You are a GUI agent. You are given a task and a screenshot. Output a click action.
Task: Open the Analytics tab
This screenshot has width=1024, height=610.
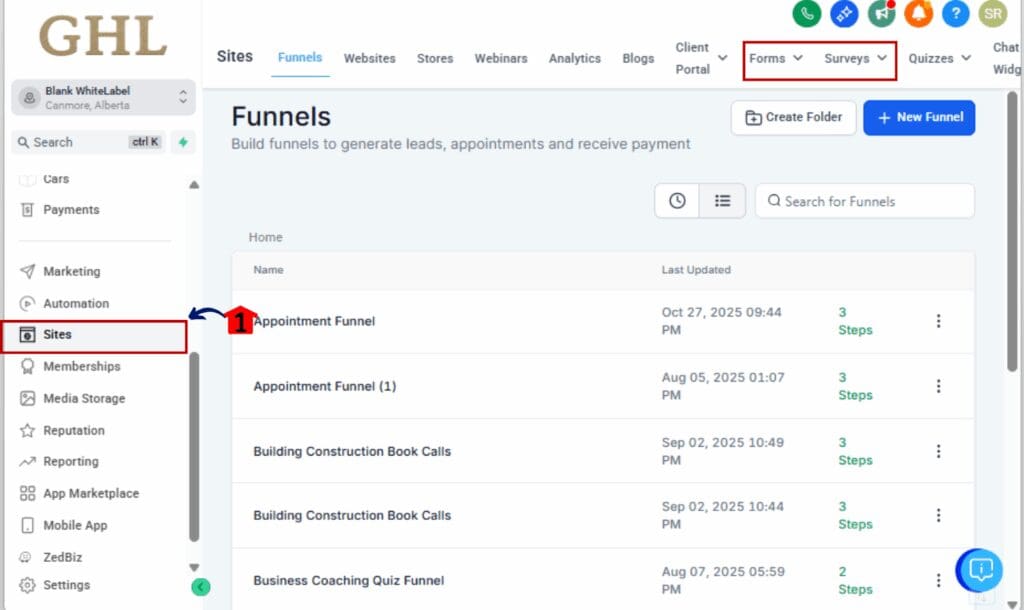click(x=574, y=58)
